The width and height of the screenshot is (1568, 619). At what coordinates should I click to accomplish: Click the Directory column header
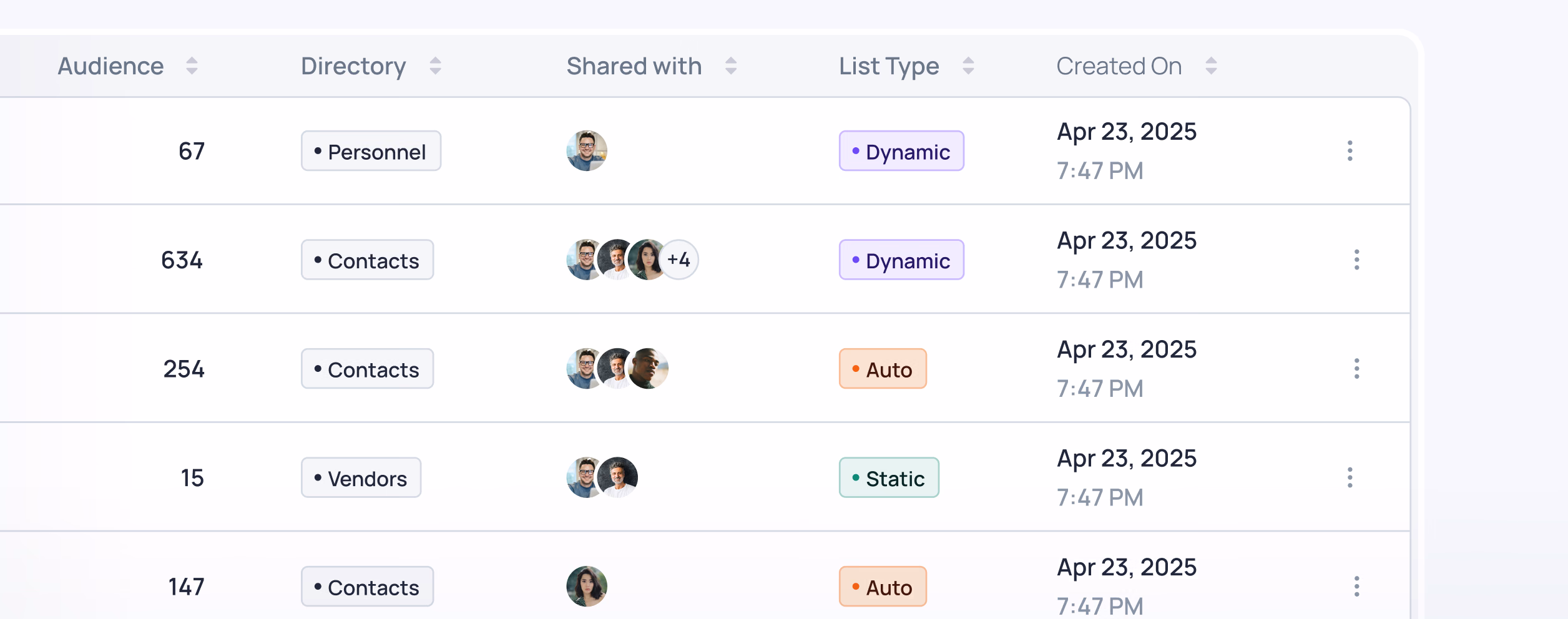point(353,66)
